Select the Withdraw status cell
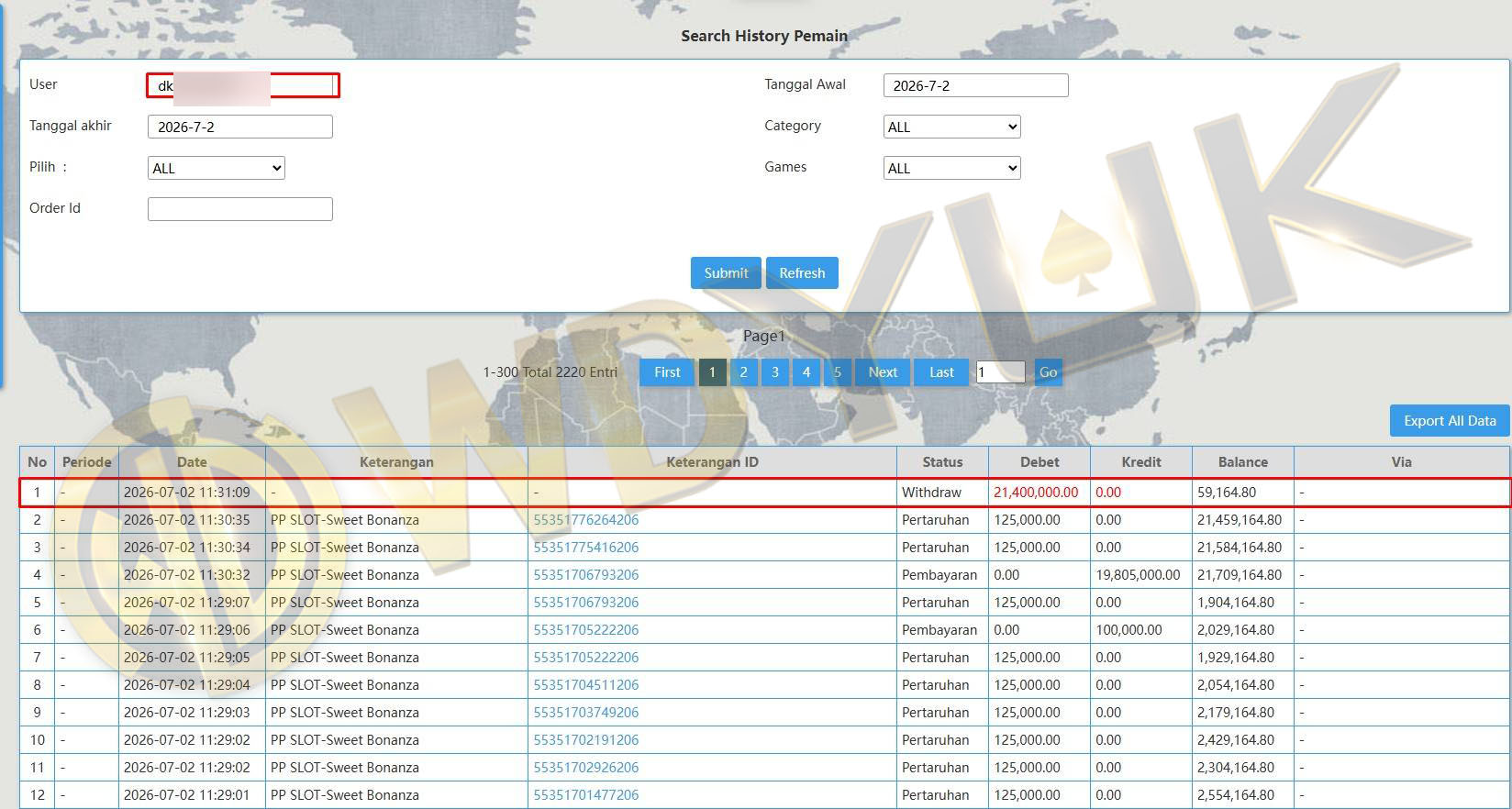Viewport: 1512px width, 809px height. click(942, 493)
